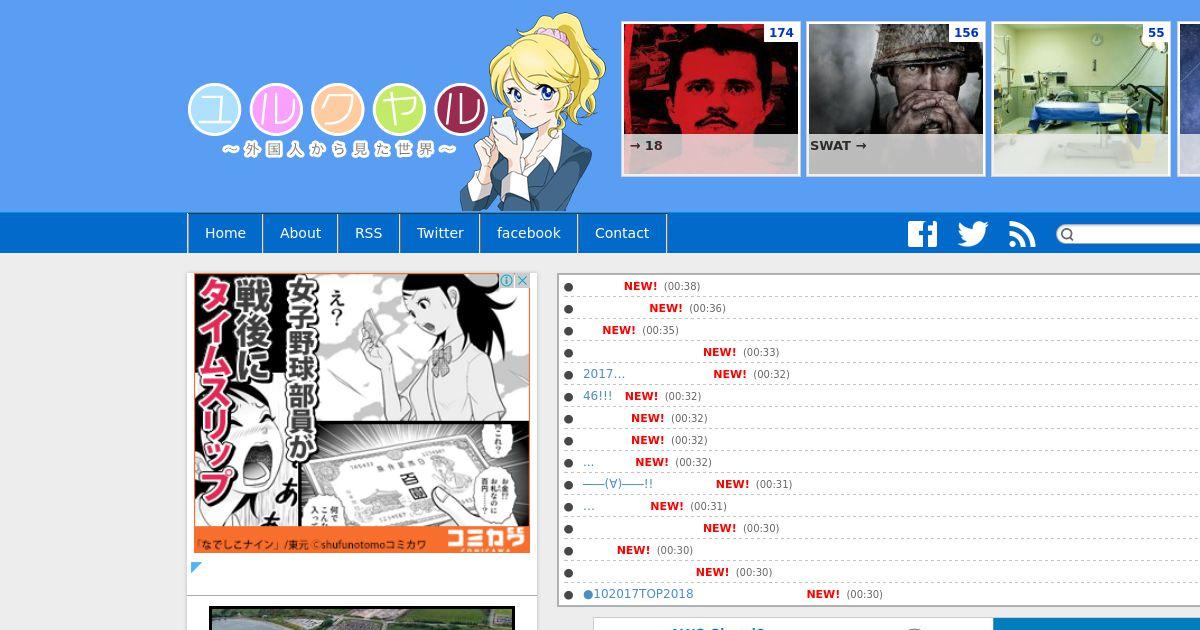1200x630 pixels.
Task: Open the '46!!!' news link
Action: [598, 396]
